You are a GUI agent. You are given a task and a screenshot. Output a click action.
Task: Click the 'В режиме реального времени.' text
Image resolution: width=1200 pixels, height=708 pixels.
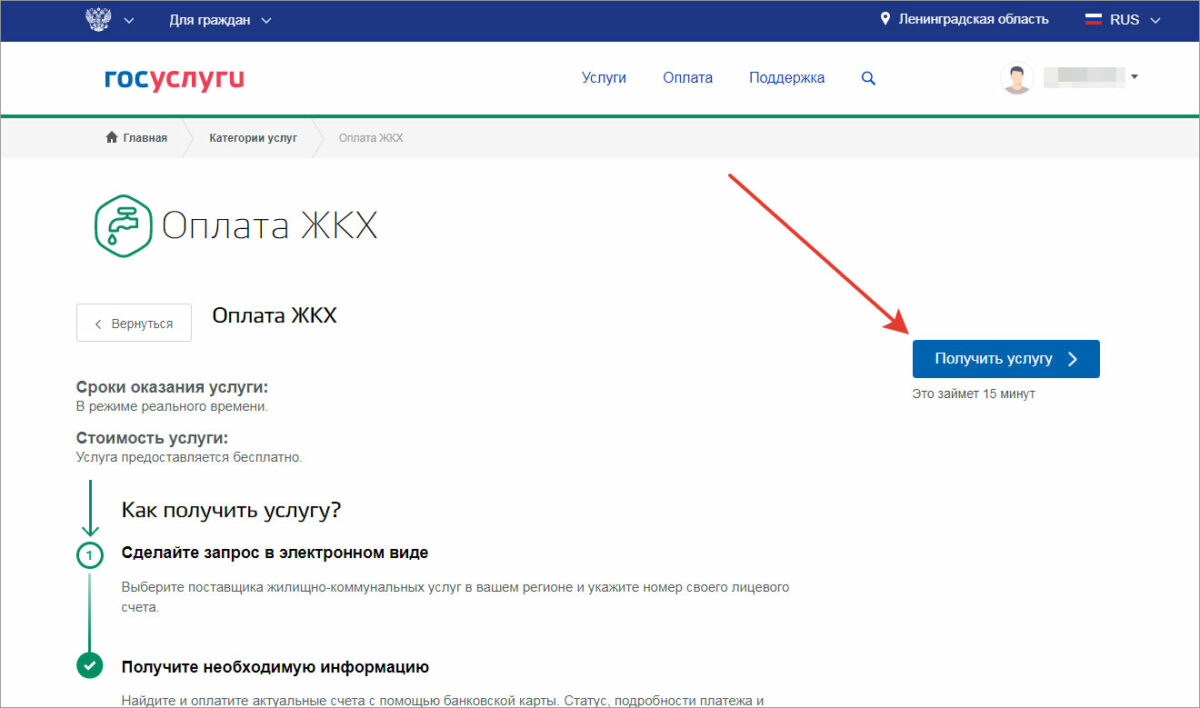pos(173,407)
